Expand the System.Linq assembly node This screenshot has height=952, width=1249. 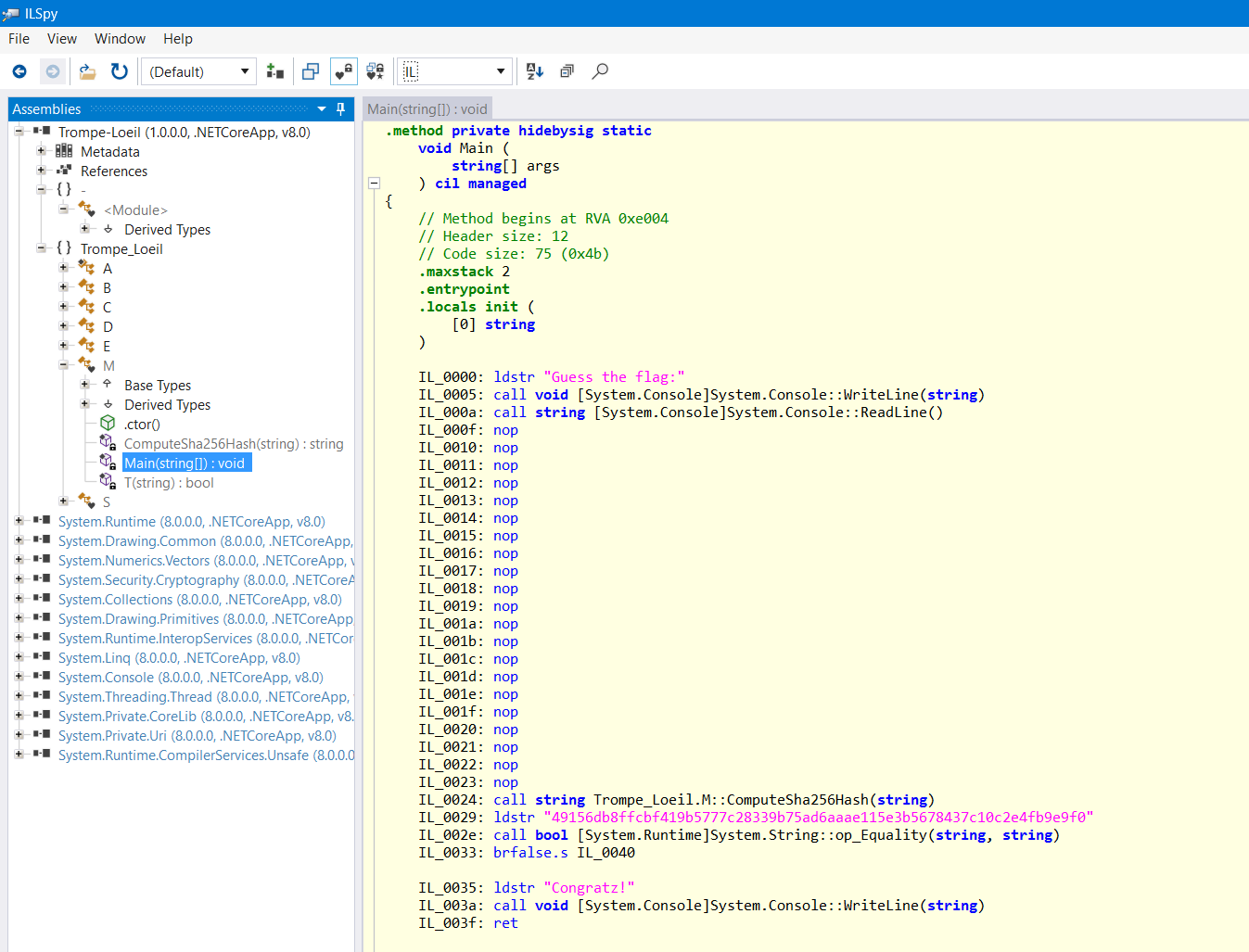tap(19, 658)
